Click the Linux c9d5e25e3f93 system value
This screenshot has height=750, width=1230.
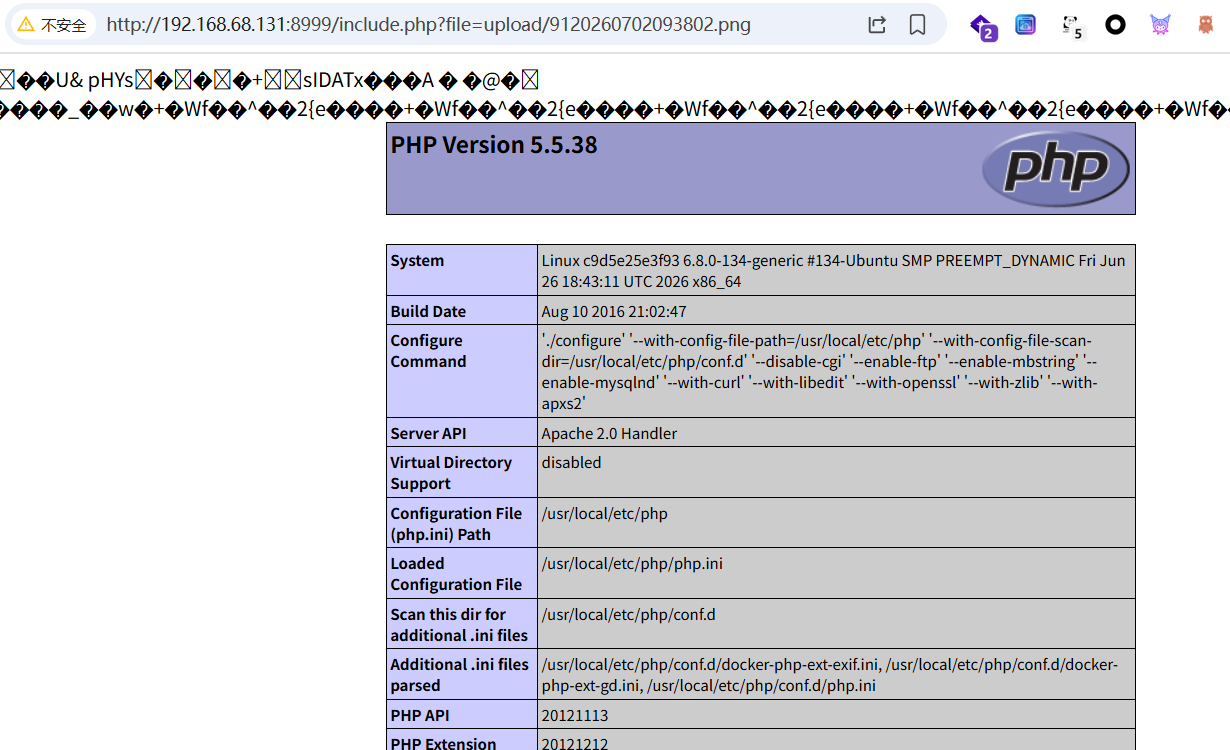tap(836, 270)
